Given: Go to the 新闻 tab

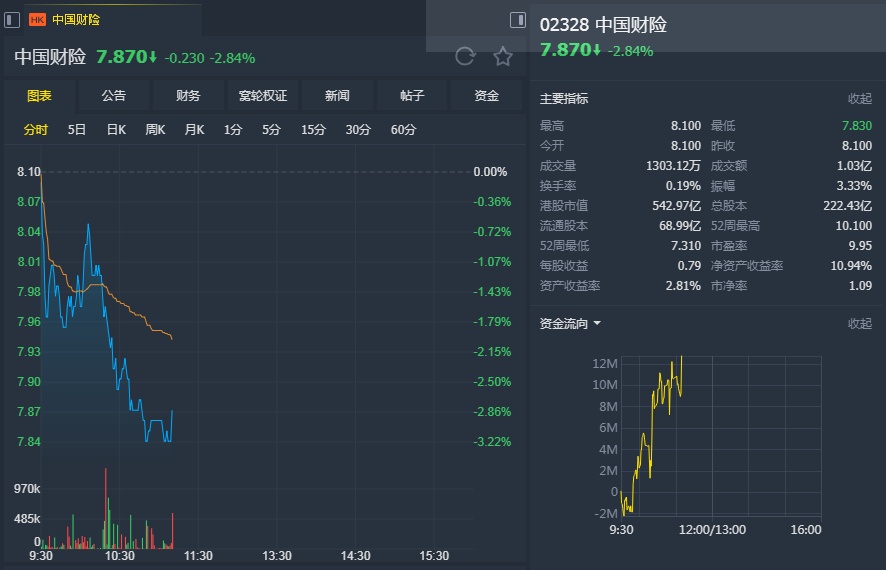Looking at the screenshot, I should click(x=337, y=96).
